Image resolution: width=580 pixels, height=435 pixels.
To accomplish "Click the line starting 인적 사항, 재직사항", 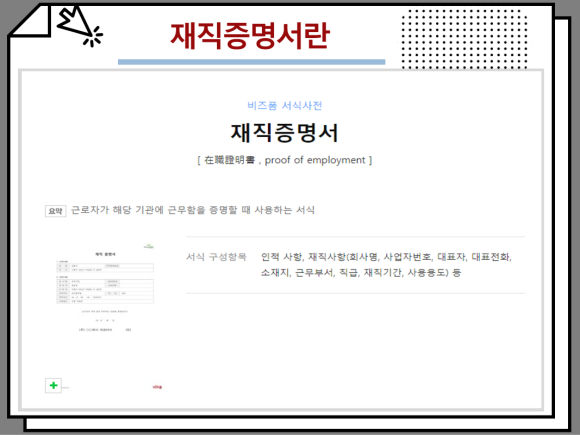I will tap(386, 257).
